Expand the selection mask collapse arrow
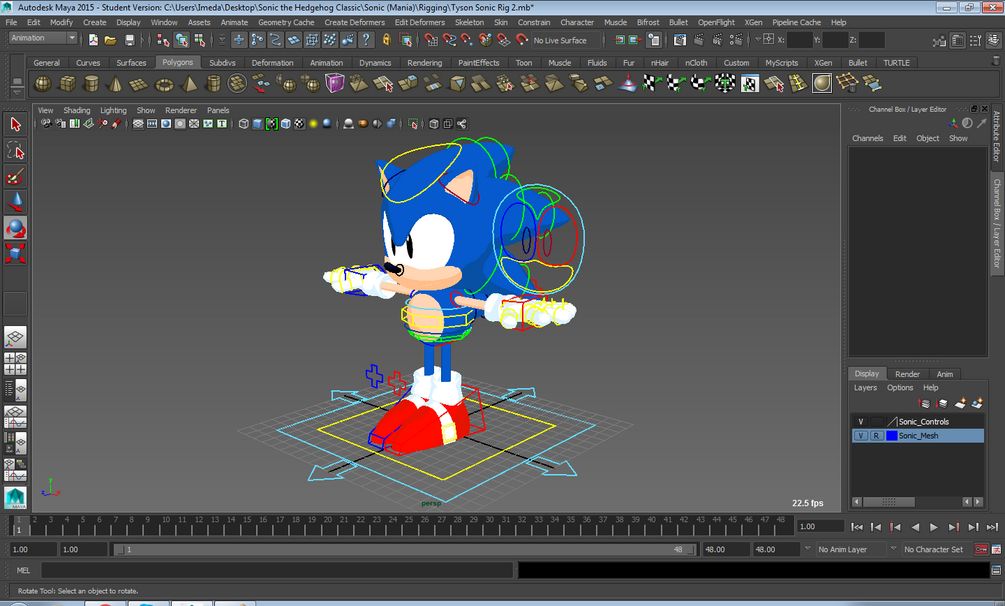The height and width of the screenshot is (606, 1005). click(x=222, y=40)
